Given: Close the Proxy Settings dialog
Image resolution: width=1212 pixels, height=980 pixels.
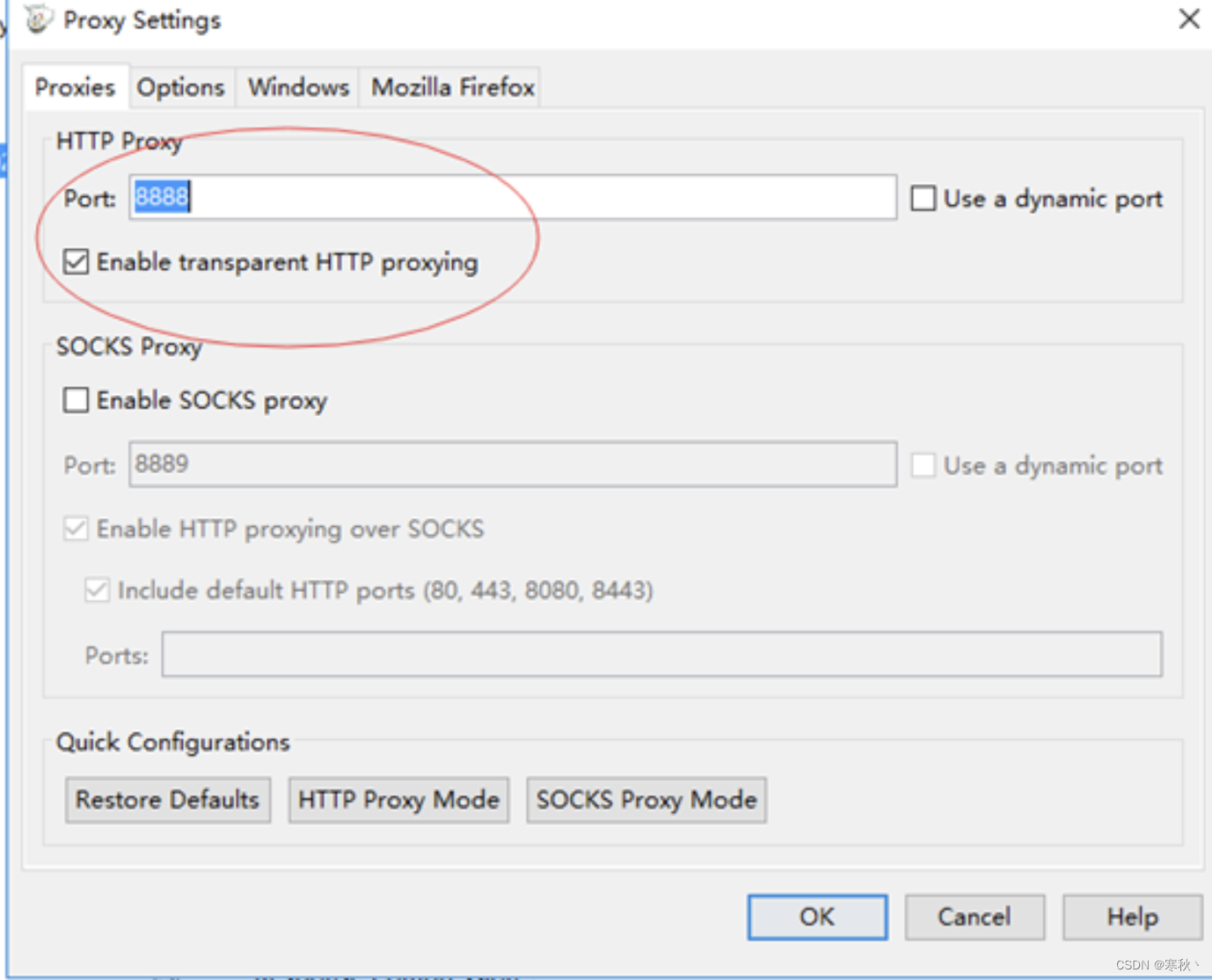Looking at the screenshot, I should coord(1189,18).
